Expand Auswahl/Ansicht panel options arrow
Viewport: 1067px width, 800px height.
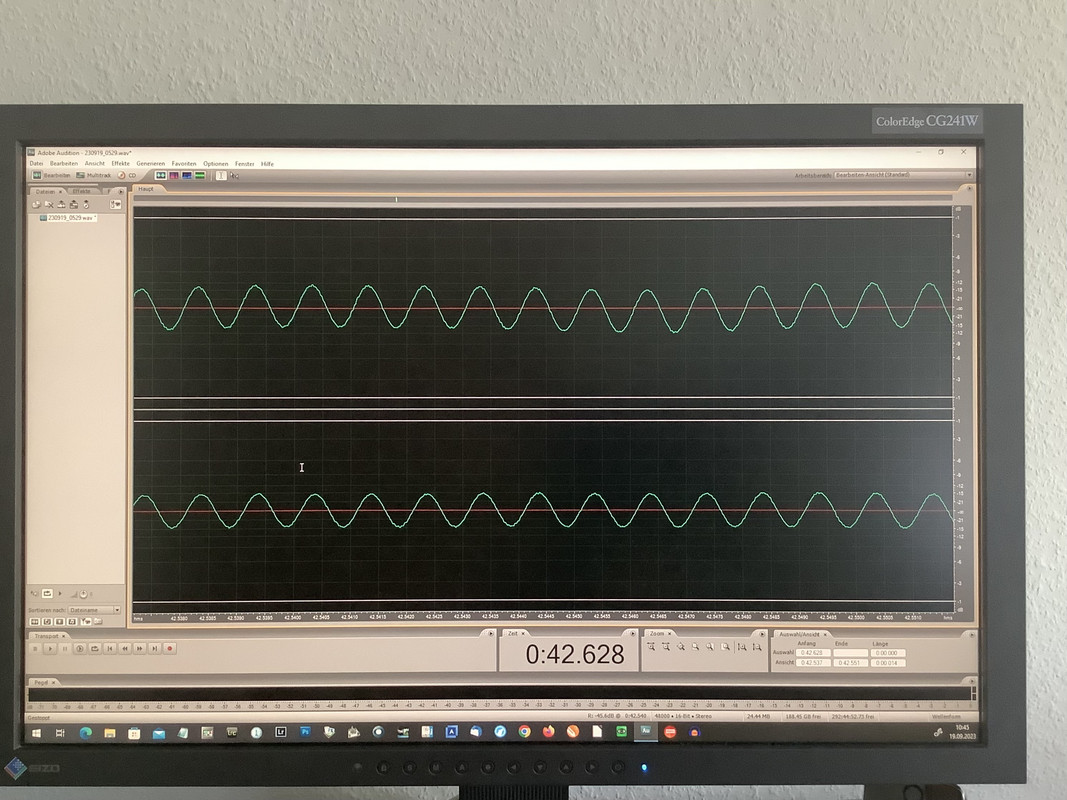tap(970, 635)
